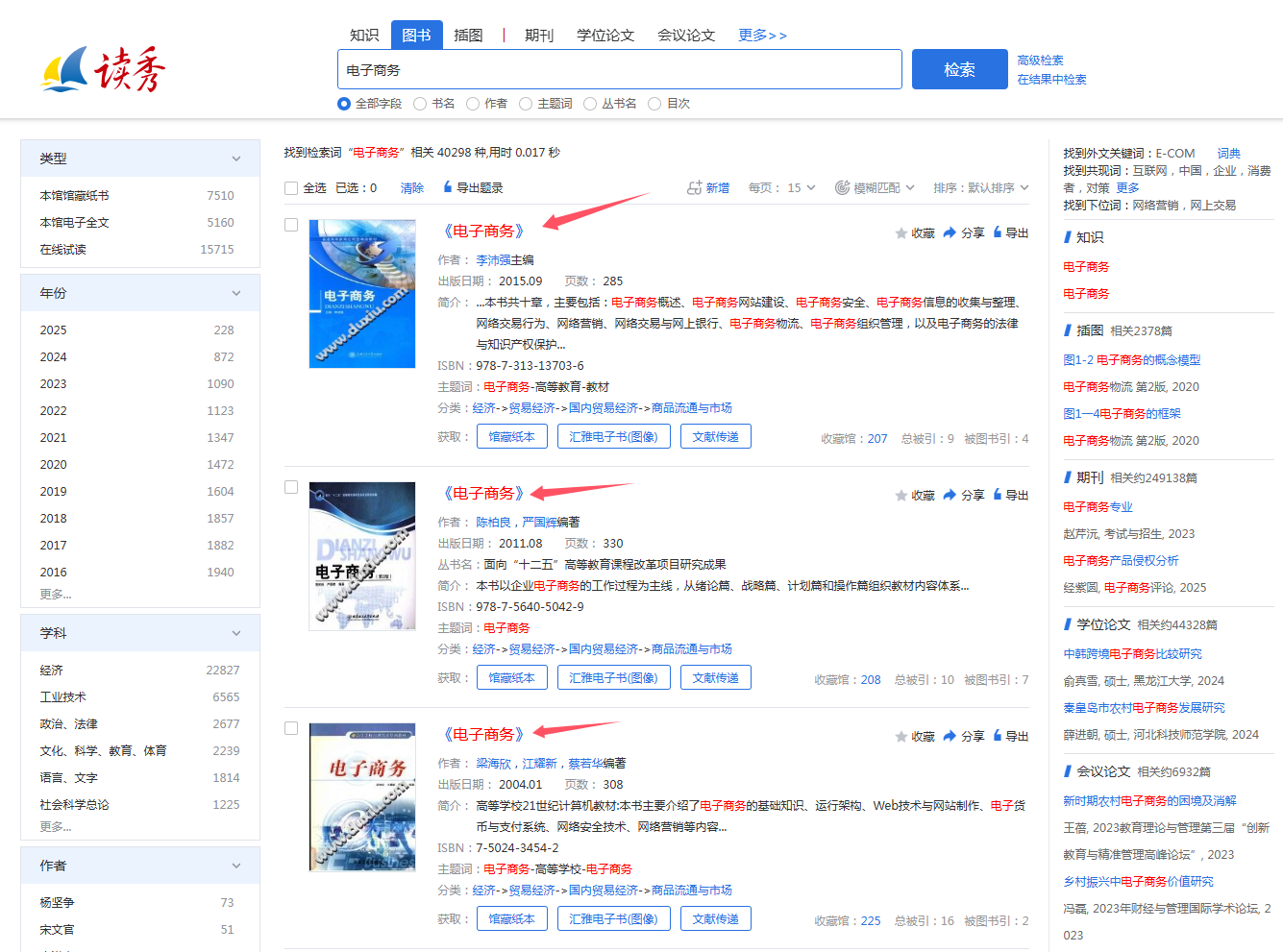The image size is (1283, 952).
Task: Switch to the 插图 search tab
Action: pyautogui.click(x=468, y=35)
